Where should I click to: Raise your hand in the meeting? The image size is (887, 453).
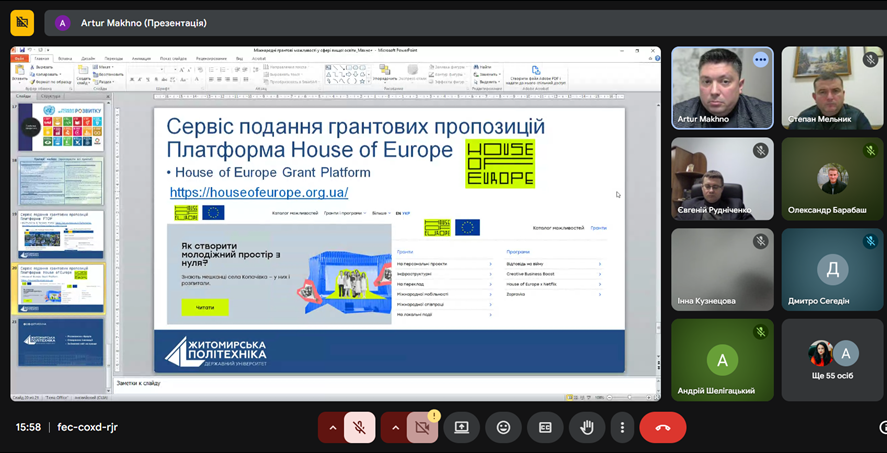pyautogui.click(x=587, y=427)
